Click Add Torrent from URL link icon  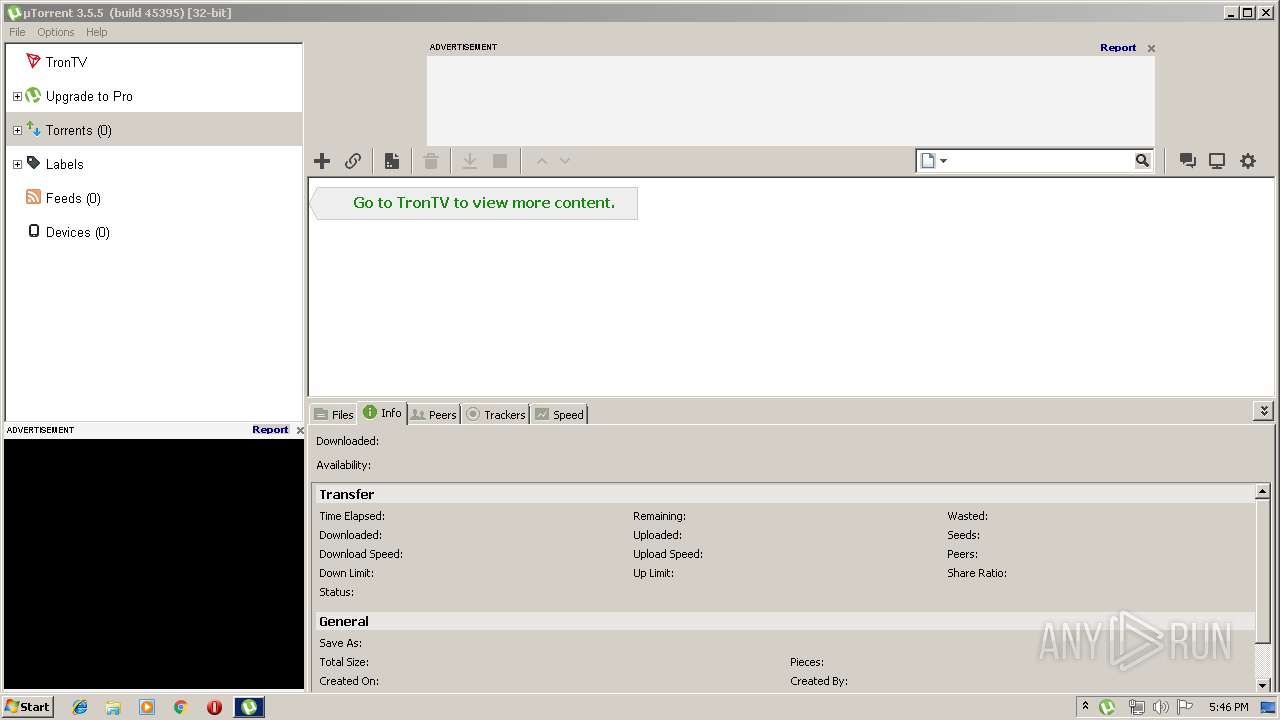coord(353,161)
